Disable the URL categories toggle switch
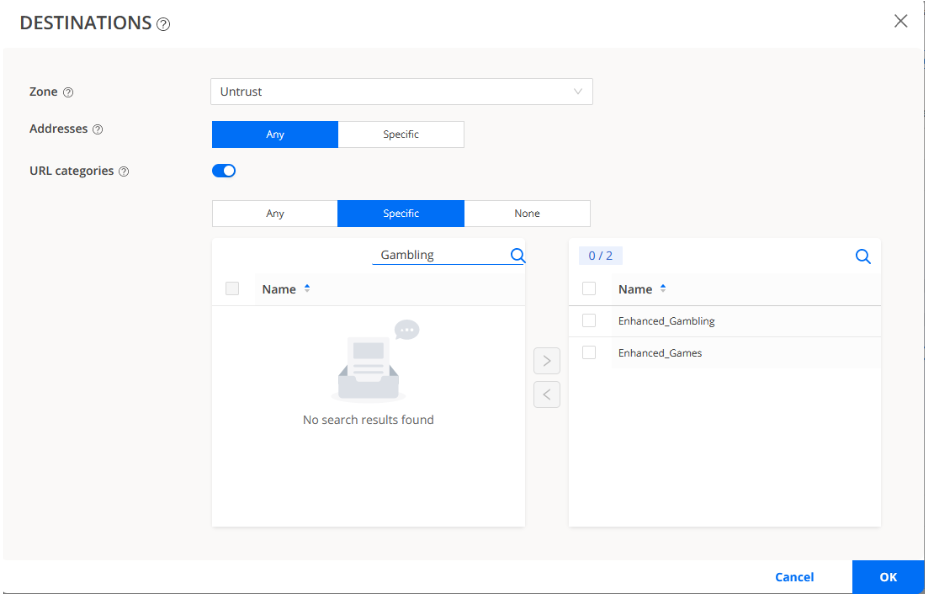 [x=224, y=171]
